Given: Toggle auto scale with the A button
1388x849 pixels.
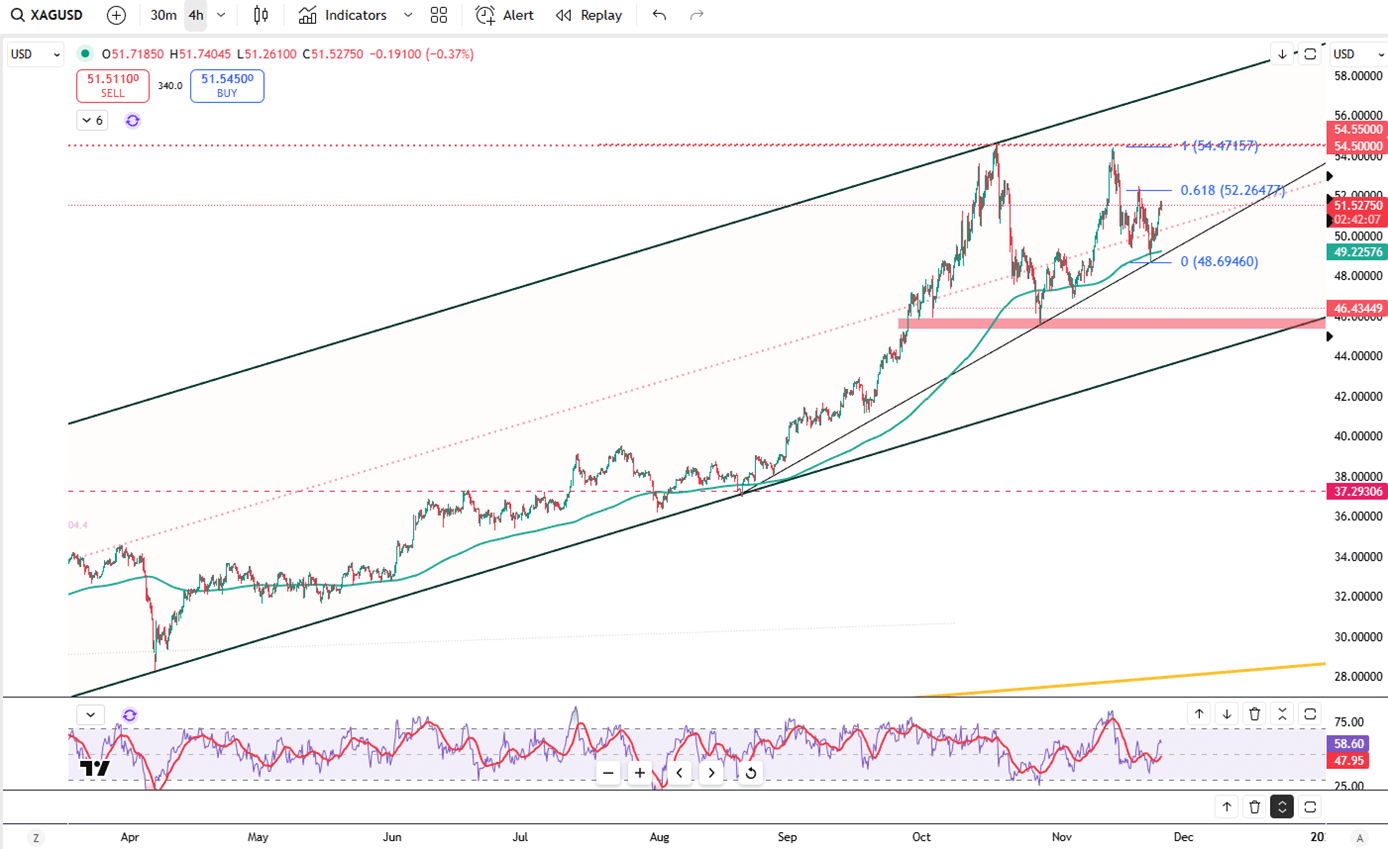Looking at the screenshot, I should point(1358,837).
